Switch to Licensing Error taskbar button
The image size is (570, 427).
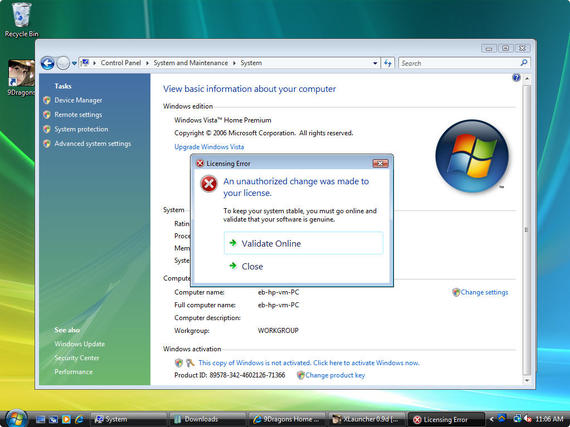click(447, 419)
